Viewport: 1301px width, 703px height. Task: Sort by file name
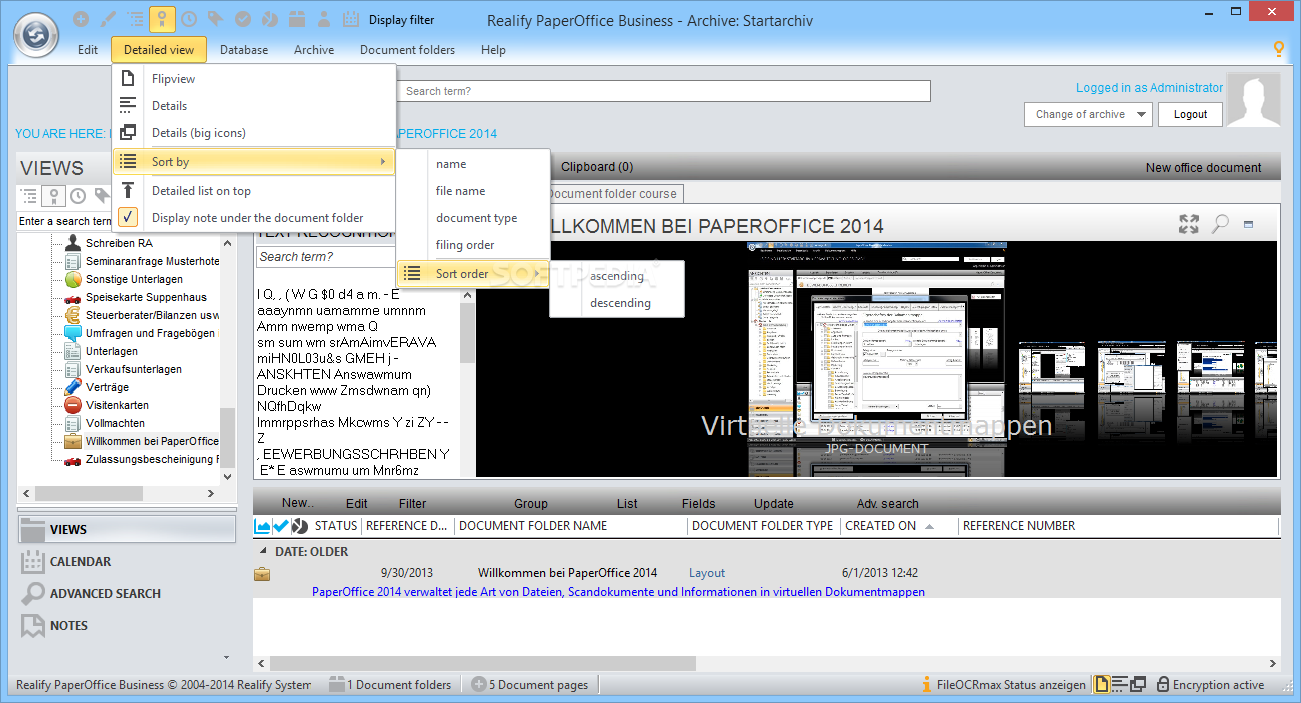click(x=473, y=191)
